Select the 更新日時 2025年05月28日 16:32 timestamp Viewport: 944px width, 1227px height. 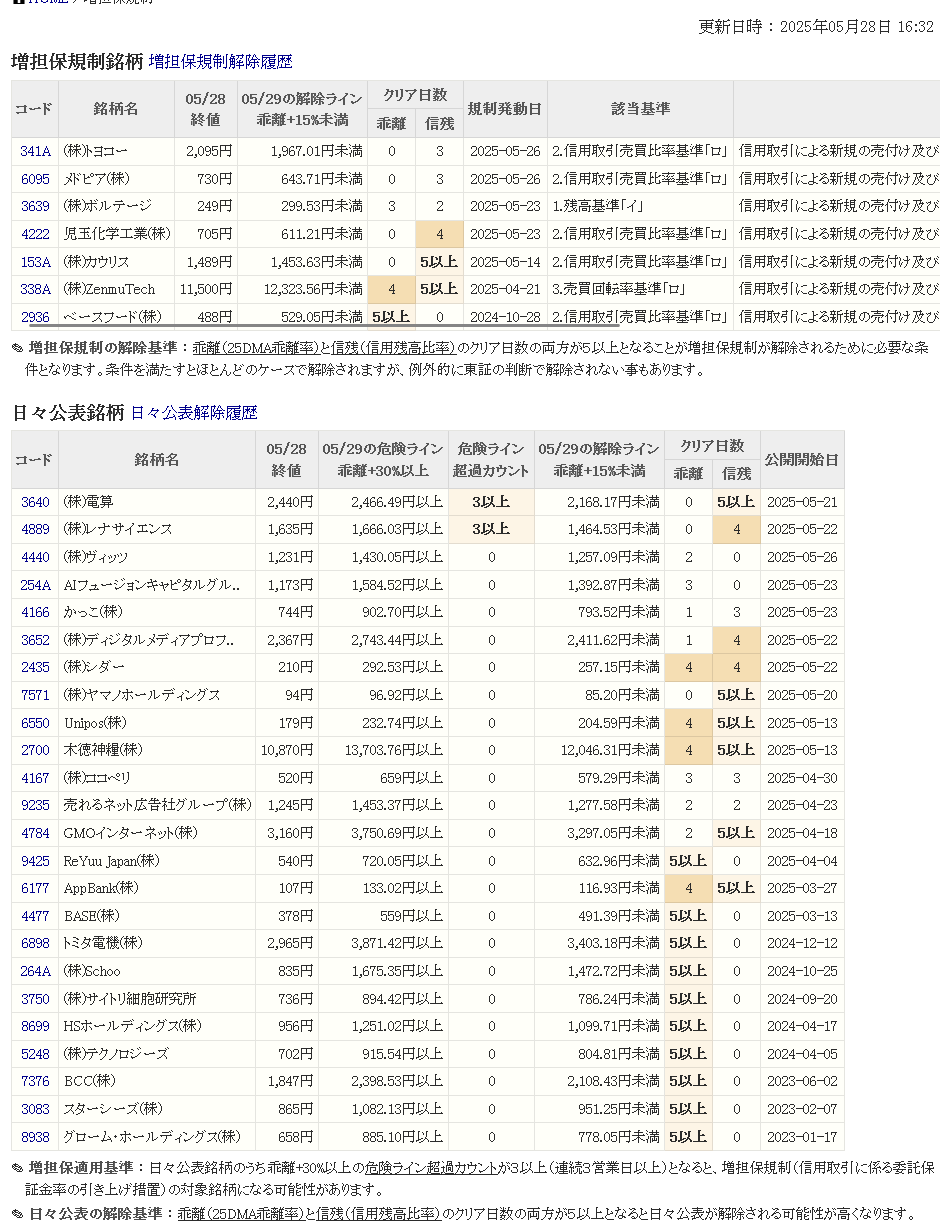pyautogui.click(x=816, y=27)
